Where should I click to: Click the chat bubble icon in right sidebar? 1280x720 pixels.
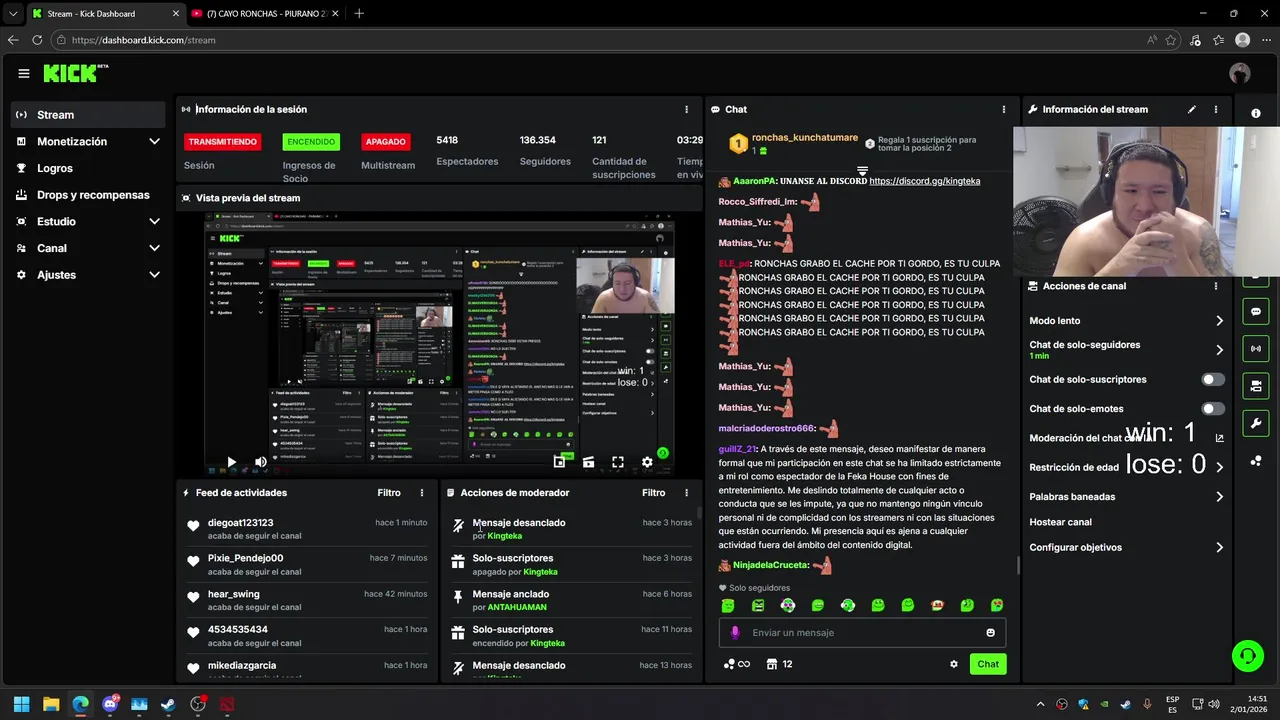click(x=1256, y=312)
